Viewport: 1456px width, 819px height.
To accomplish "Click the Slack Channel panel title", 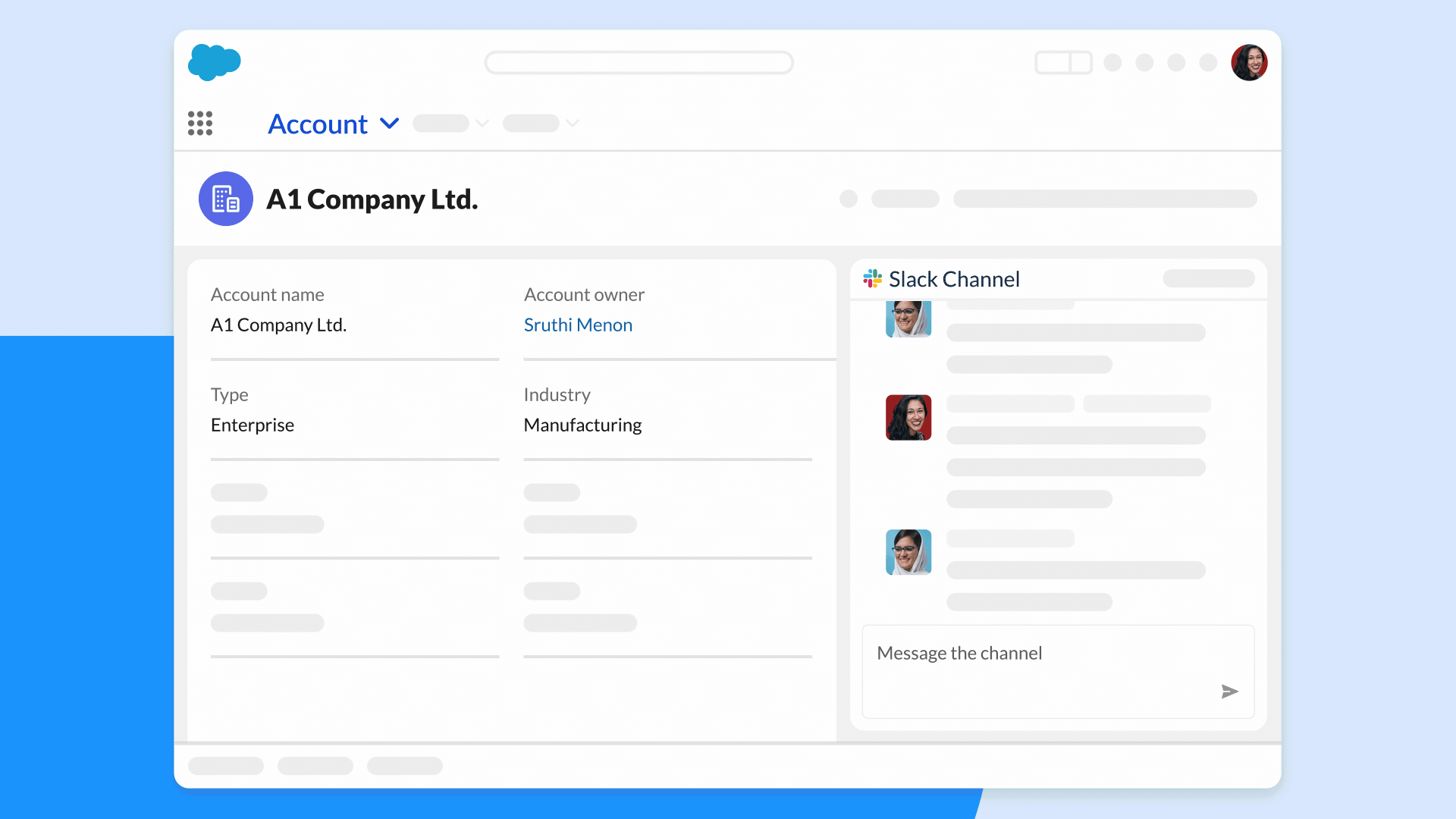I will pos(954,279).
